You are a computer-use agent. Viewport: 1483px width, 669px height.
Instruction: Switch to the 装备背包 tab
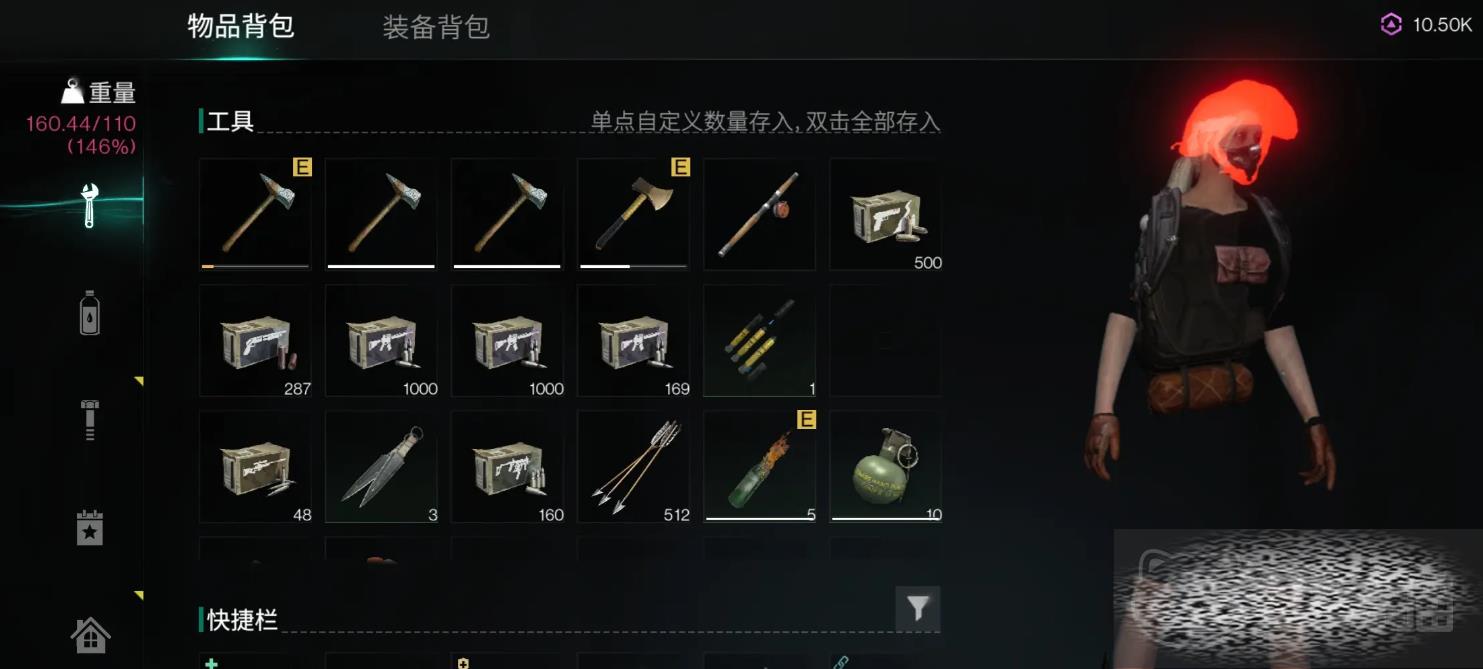(x=436, y=27)
